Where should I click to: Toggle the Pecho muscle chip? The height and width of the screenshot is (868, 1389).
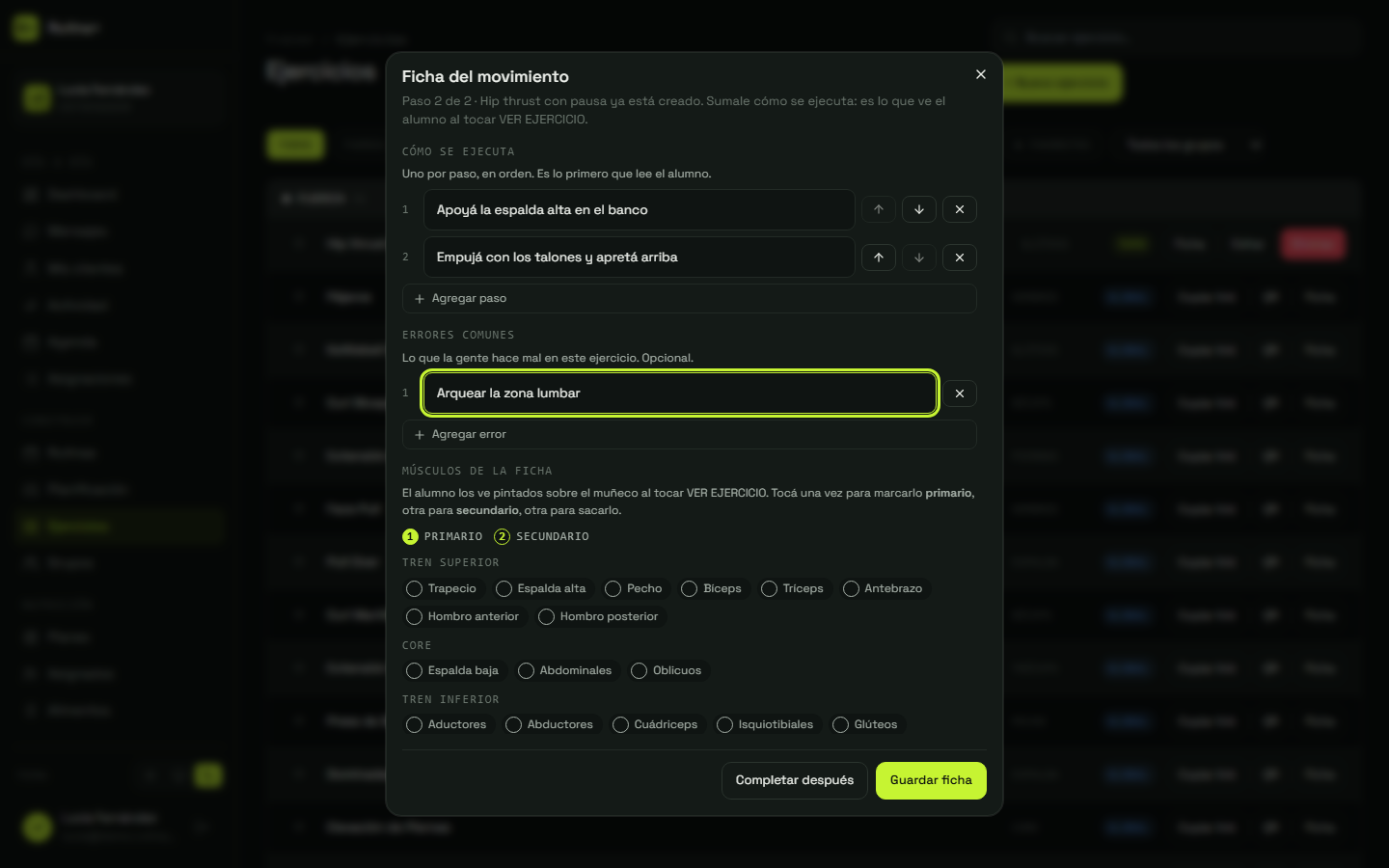(634, 588)
